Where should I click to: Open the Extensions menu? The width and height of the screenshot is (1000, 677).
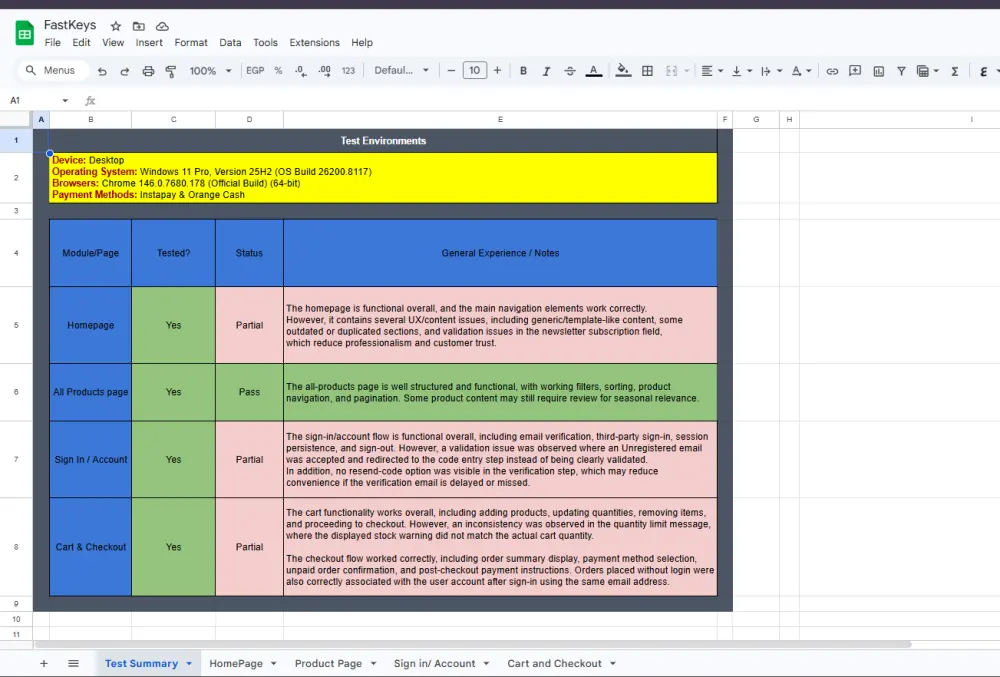(x=314, y=43)
